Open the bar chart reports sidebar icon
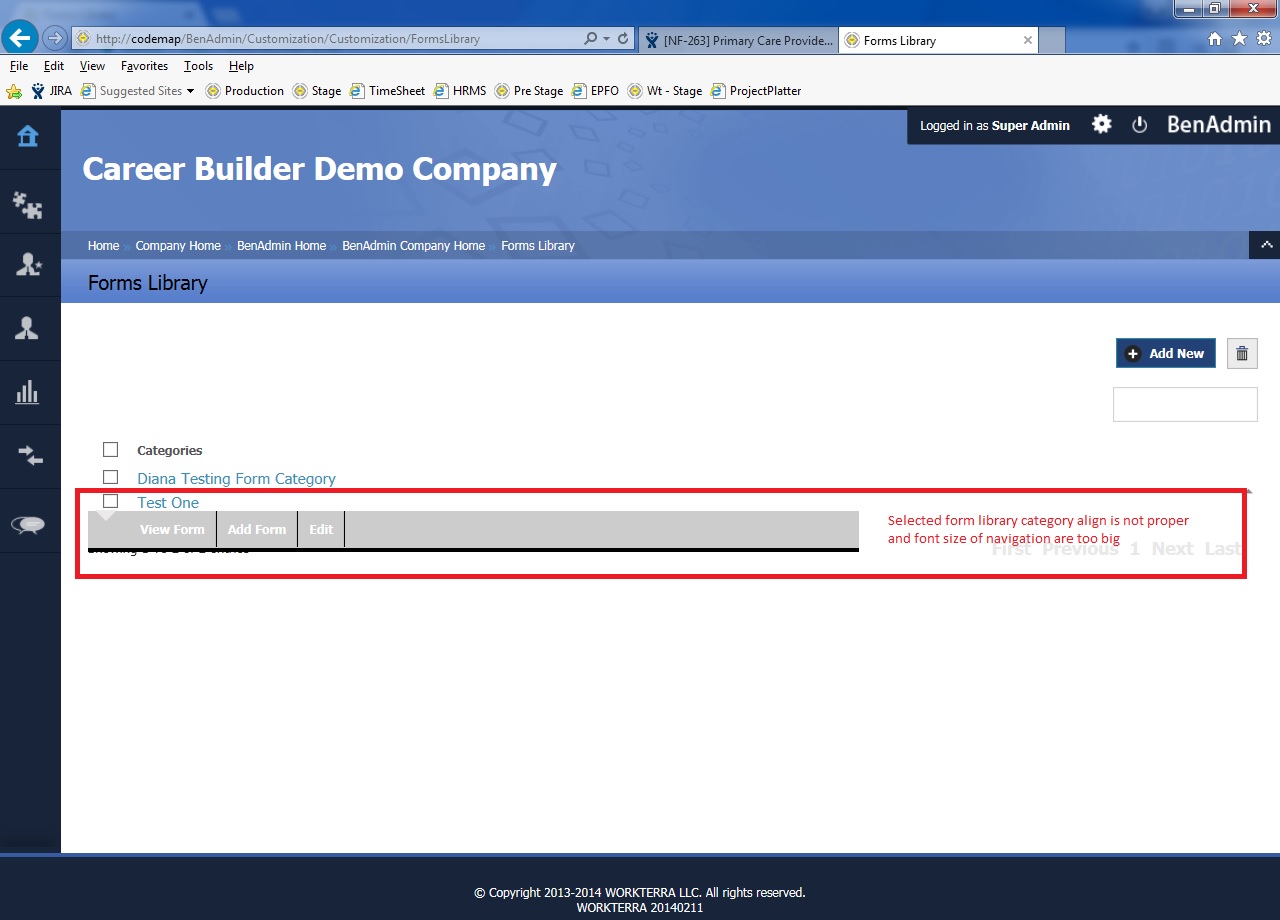This screenshot has width=1280, height=920. (27, 391)
